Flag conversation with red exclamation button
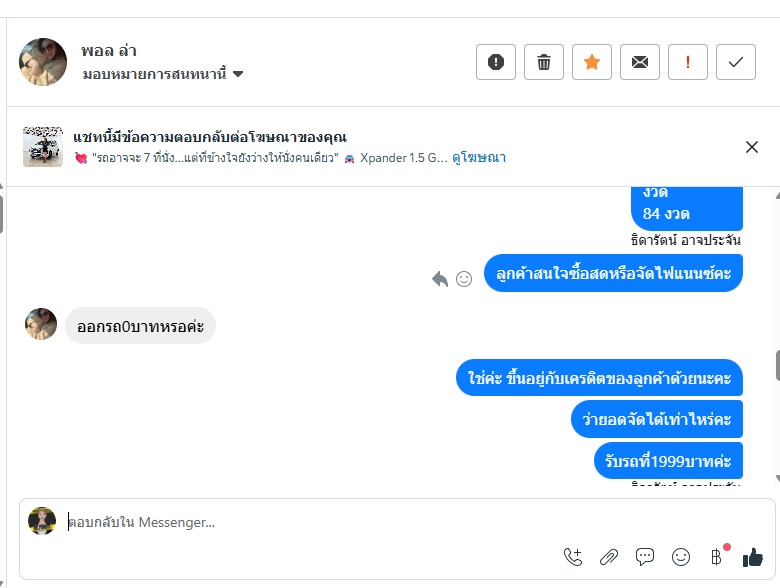Screen dimensions: 780x588 [x=688, y=62]
